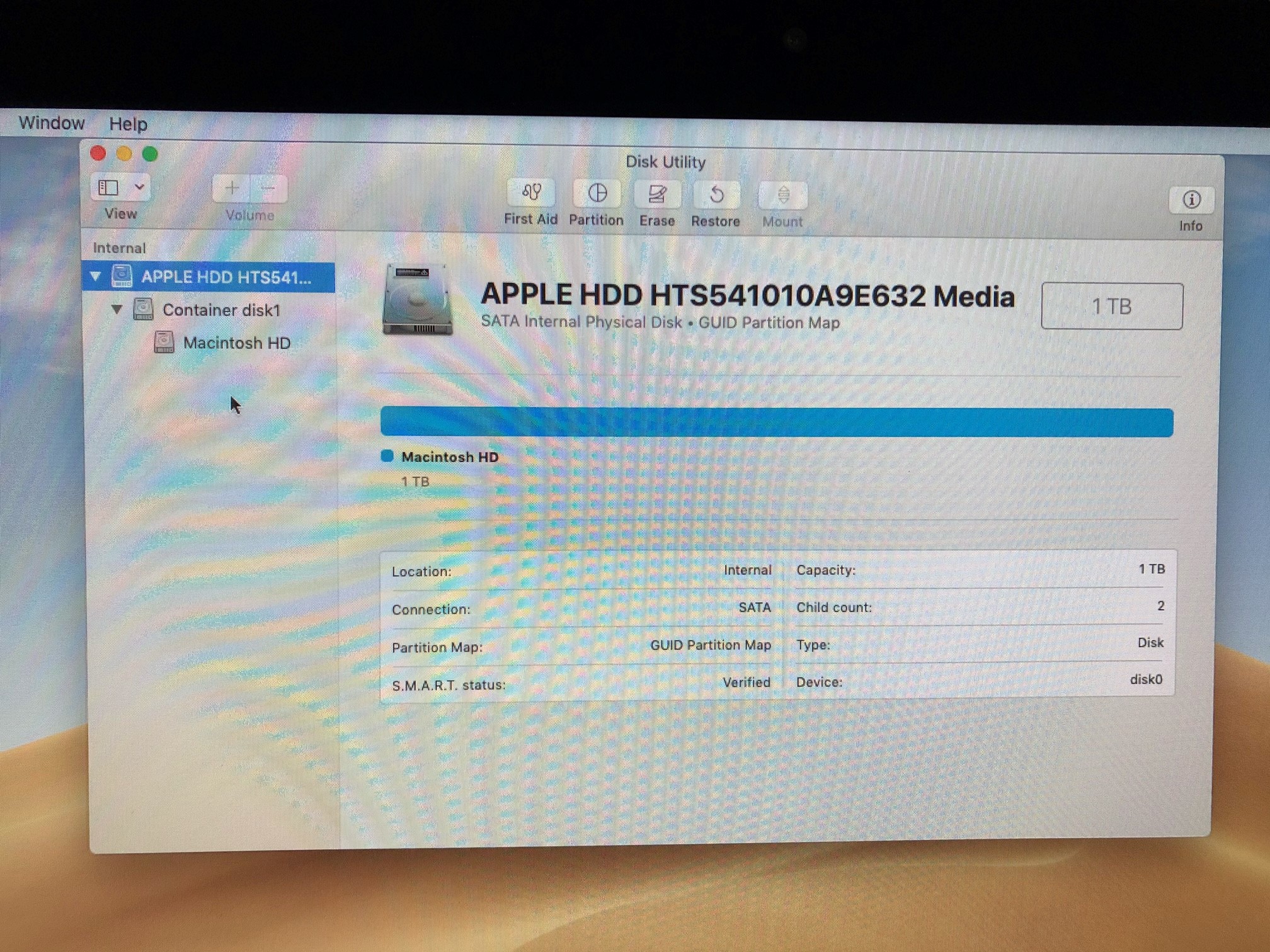The height and width of the screenshot is (952, 1270).
Task: Click the Erase disk icon
Action: [656, 195]
